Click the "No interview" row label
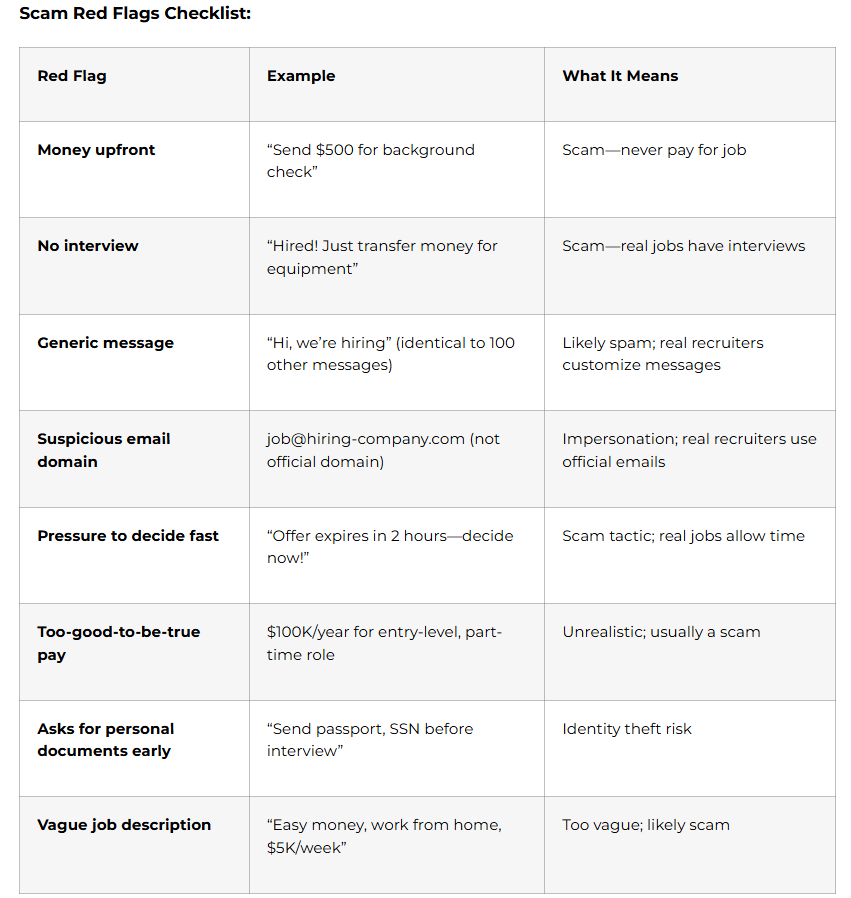The width and height of the screenshot is (851, 898). tap(88, 246)
